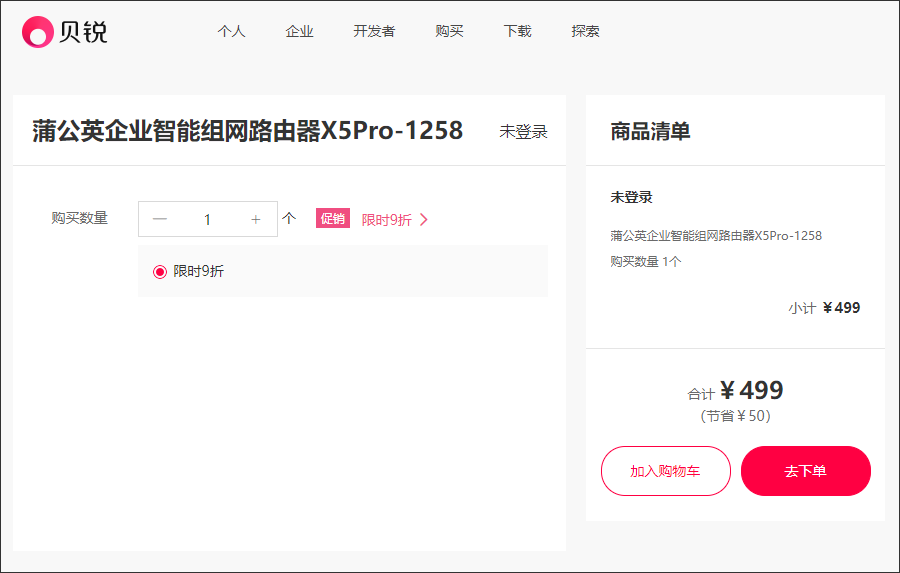Open the 个人 menu
Image resolution: width=900 pixels, height=573 pixels.
point(231,31)
